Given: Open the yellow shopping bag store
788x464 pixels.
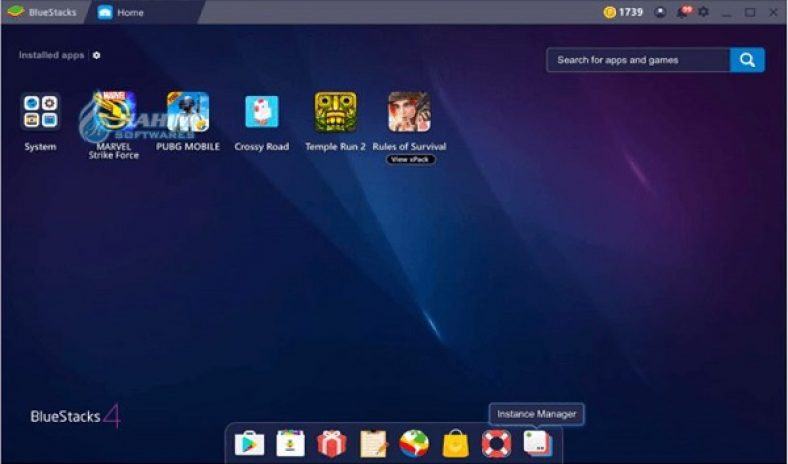Looking at the screenshot, I should tap(455, 444).
